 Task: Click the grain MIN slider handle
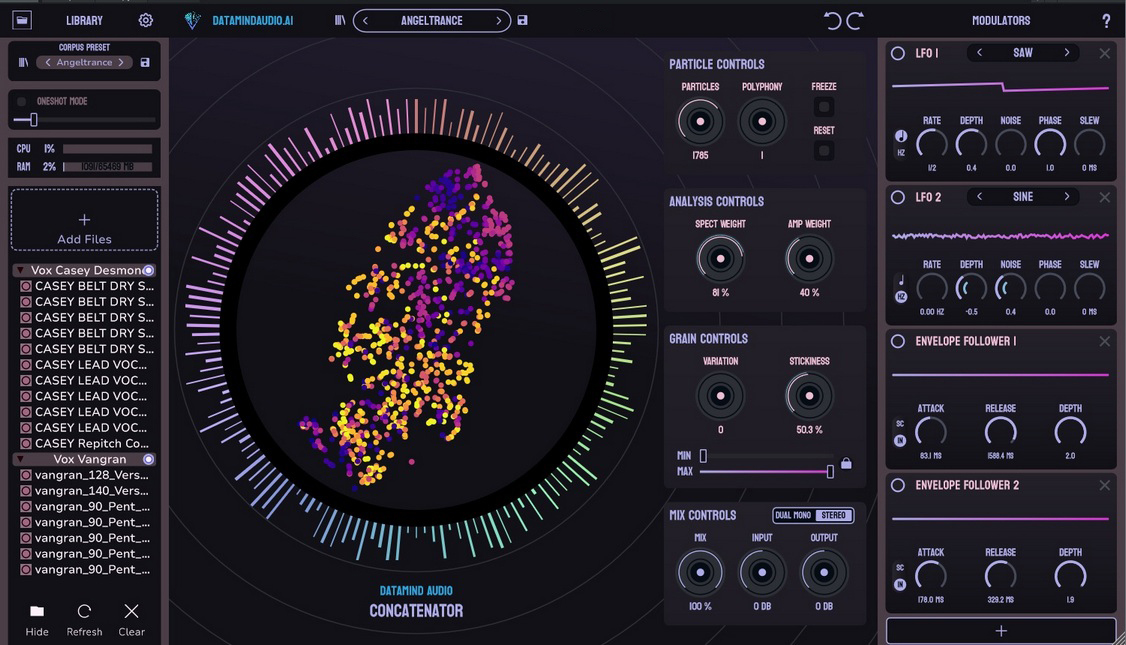703,455
